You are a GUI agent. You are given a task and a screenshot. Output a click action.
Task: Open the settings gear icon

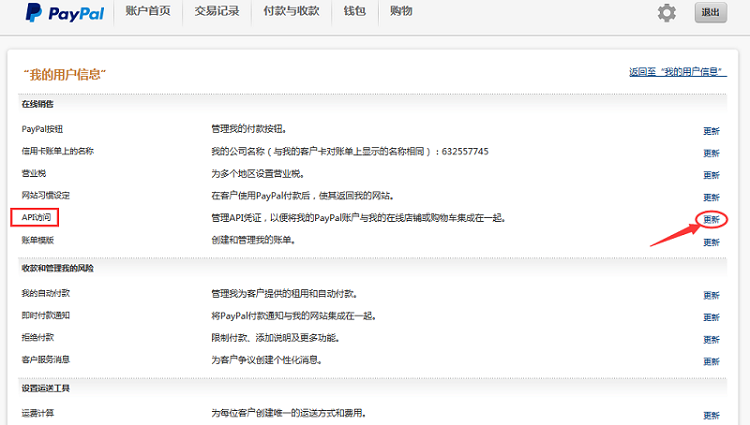coord(666,12)
